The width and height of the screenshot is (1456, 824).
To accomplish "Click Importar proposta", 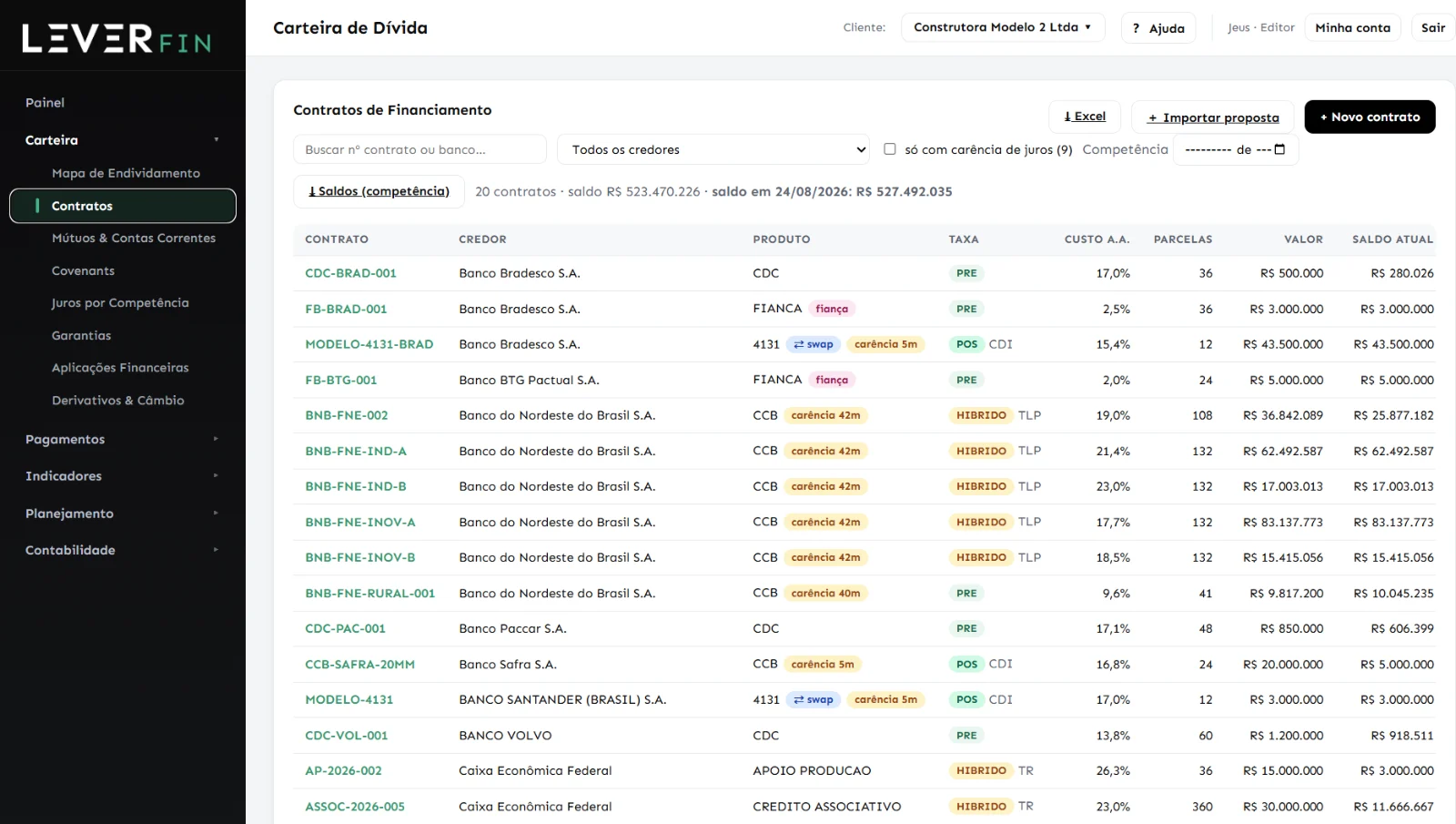I will [1213, 117].
